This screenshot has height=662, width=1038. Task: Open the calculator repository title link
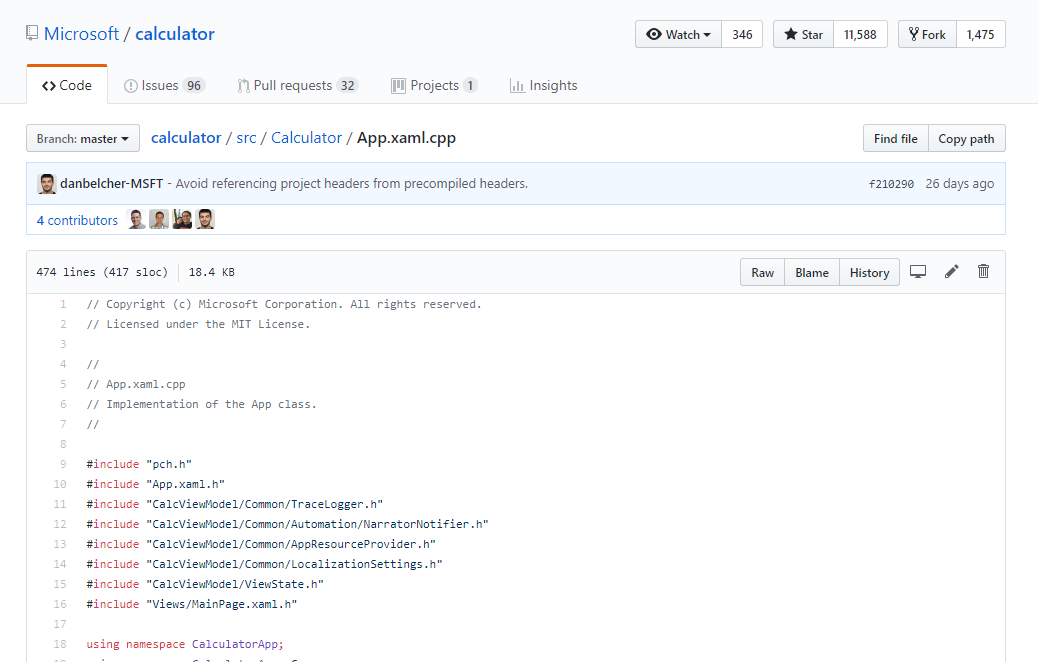[175, 34]
